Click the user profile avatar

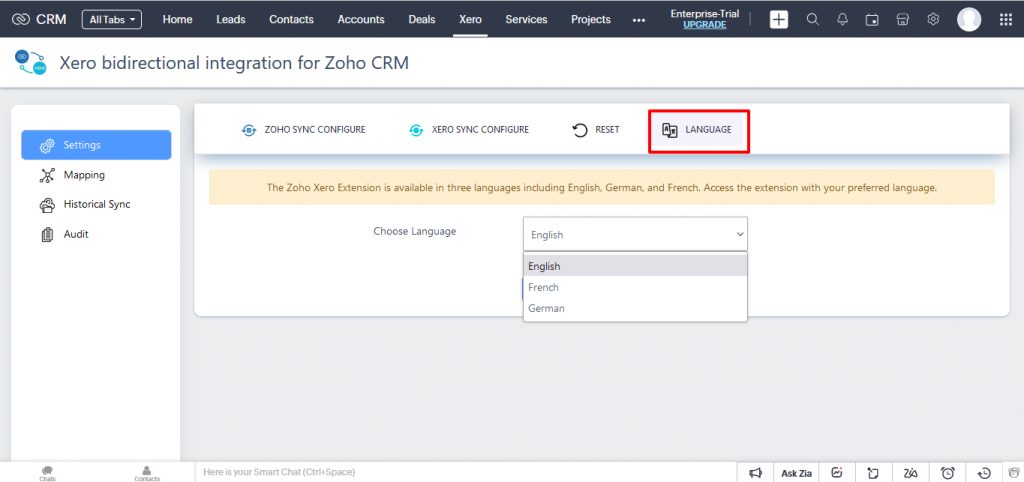(969, 20)
